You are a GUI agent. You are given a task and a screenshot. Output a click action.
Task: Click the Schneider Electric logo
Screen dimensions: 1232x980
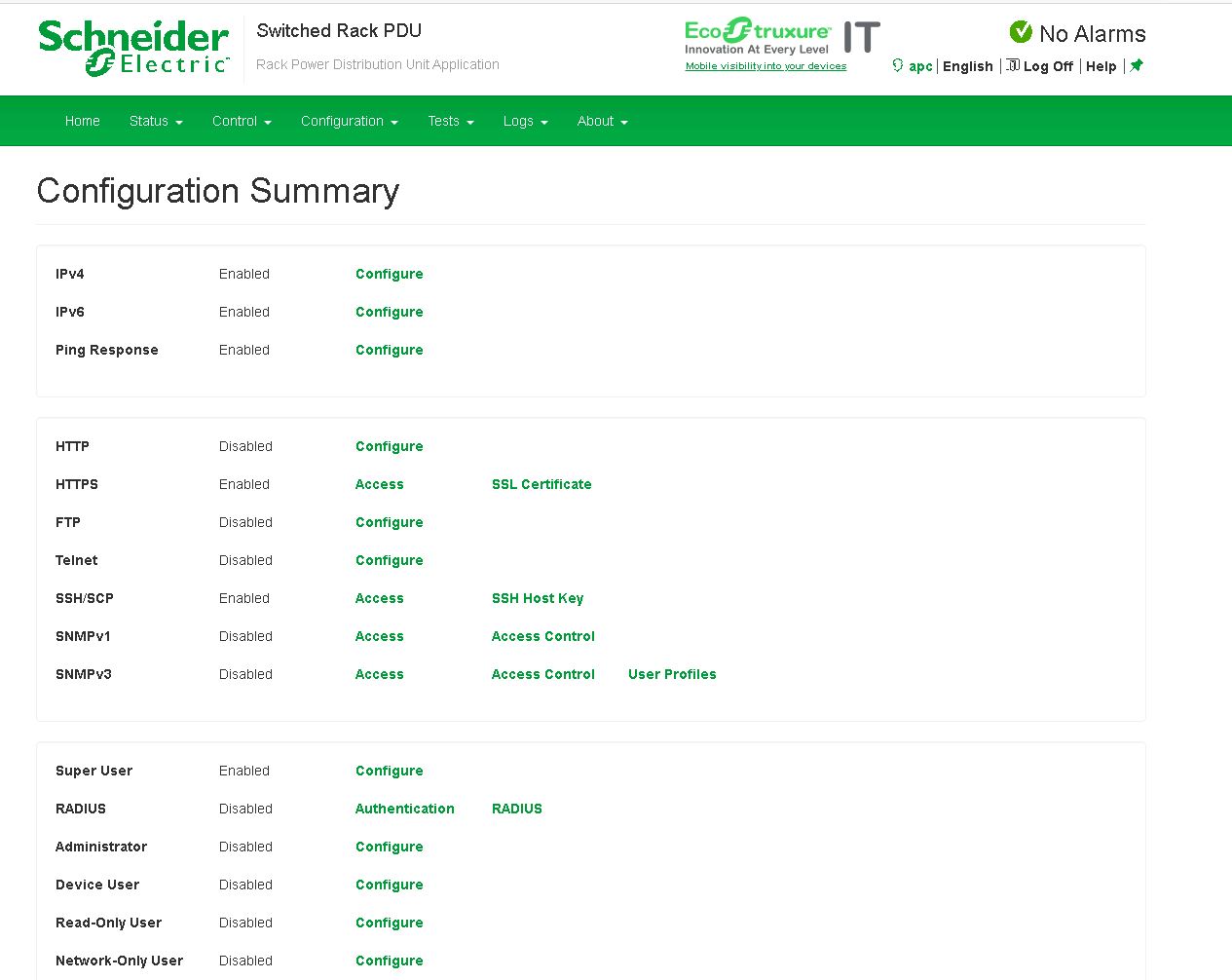click(133, 48)
